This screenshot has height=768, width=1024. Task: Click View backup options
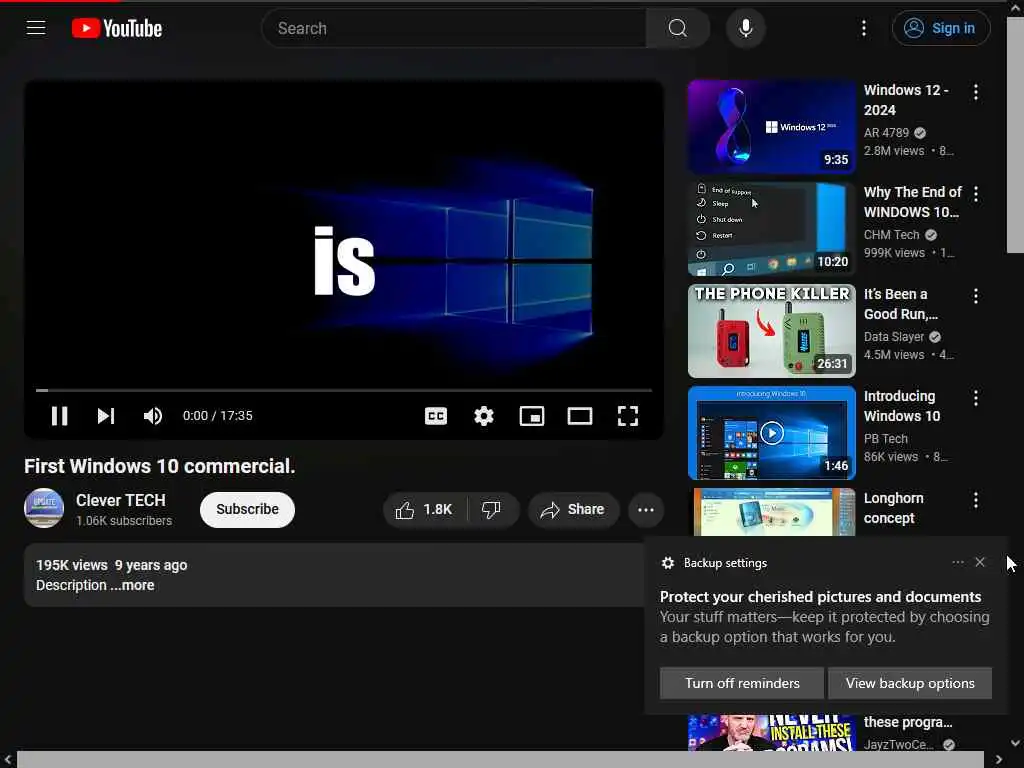pos(910,683)
